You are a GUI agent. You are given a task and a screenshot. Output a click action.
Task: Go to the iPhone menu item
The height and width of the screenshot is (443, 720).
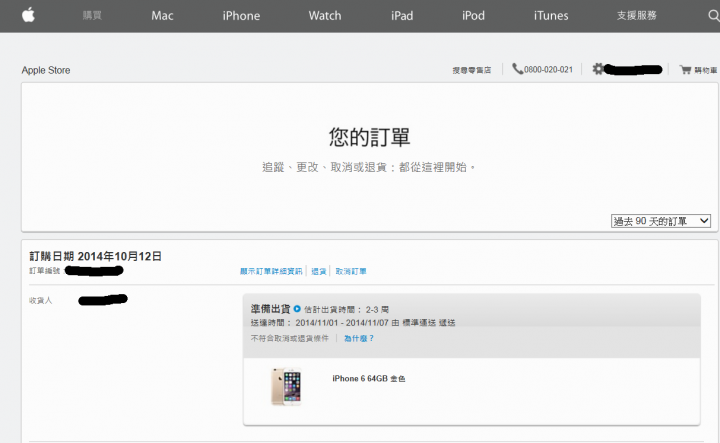[241, 16]
